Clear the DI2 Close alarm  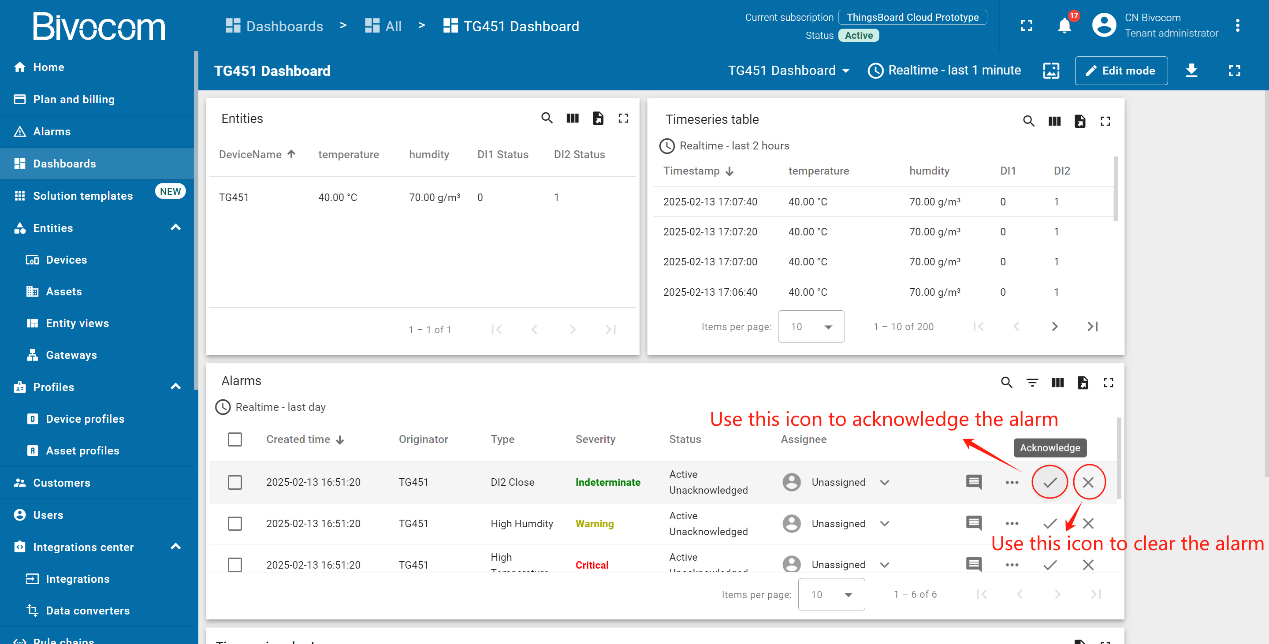(x=1088, y=482)
